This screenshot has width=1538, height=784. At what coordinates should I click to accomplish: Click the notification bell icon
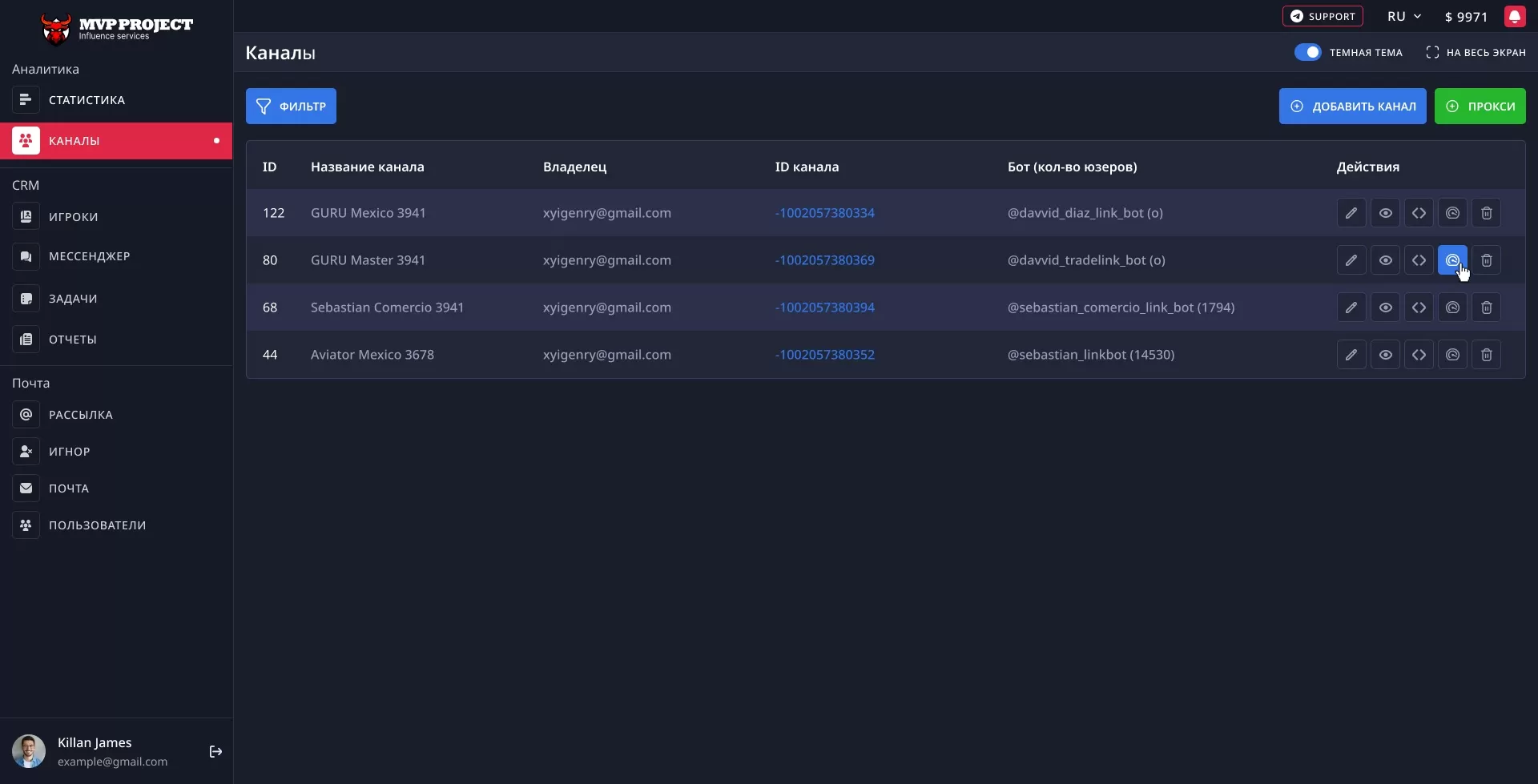[1514, 17]
